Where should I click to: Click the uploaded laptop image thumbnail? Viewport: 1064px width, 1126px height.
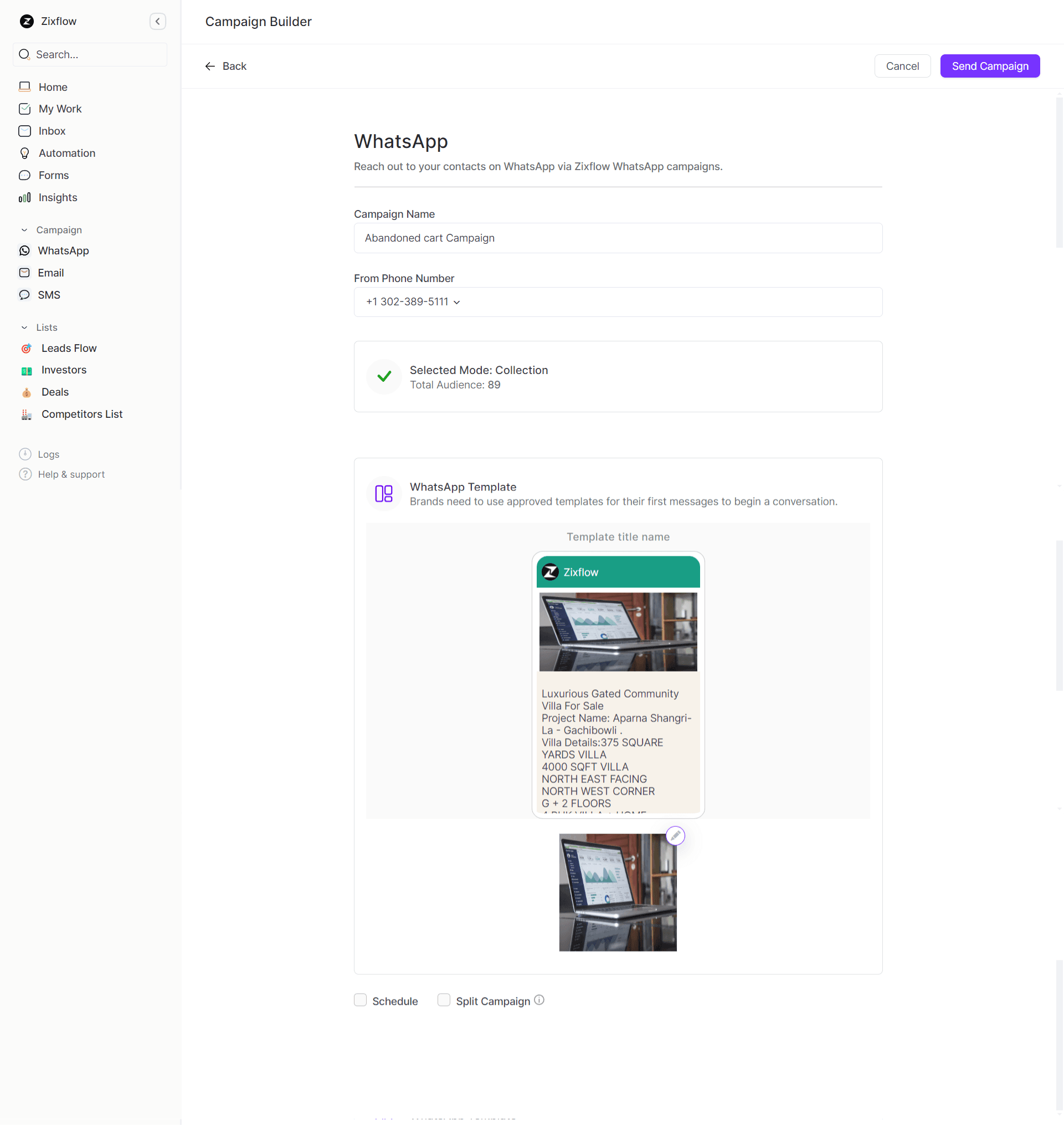coord(617,892)
